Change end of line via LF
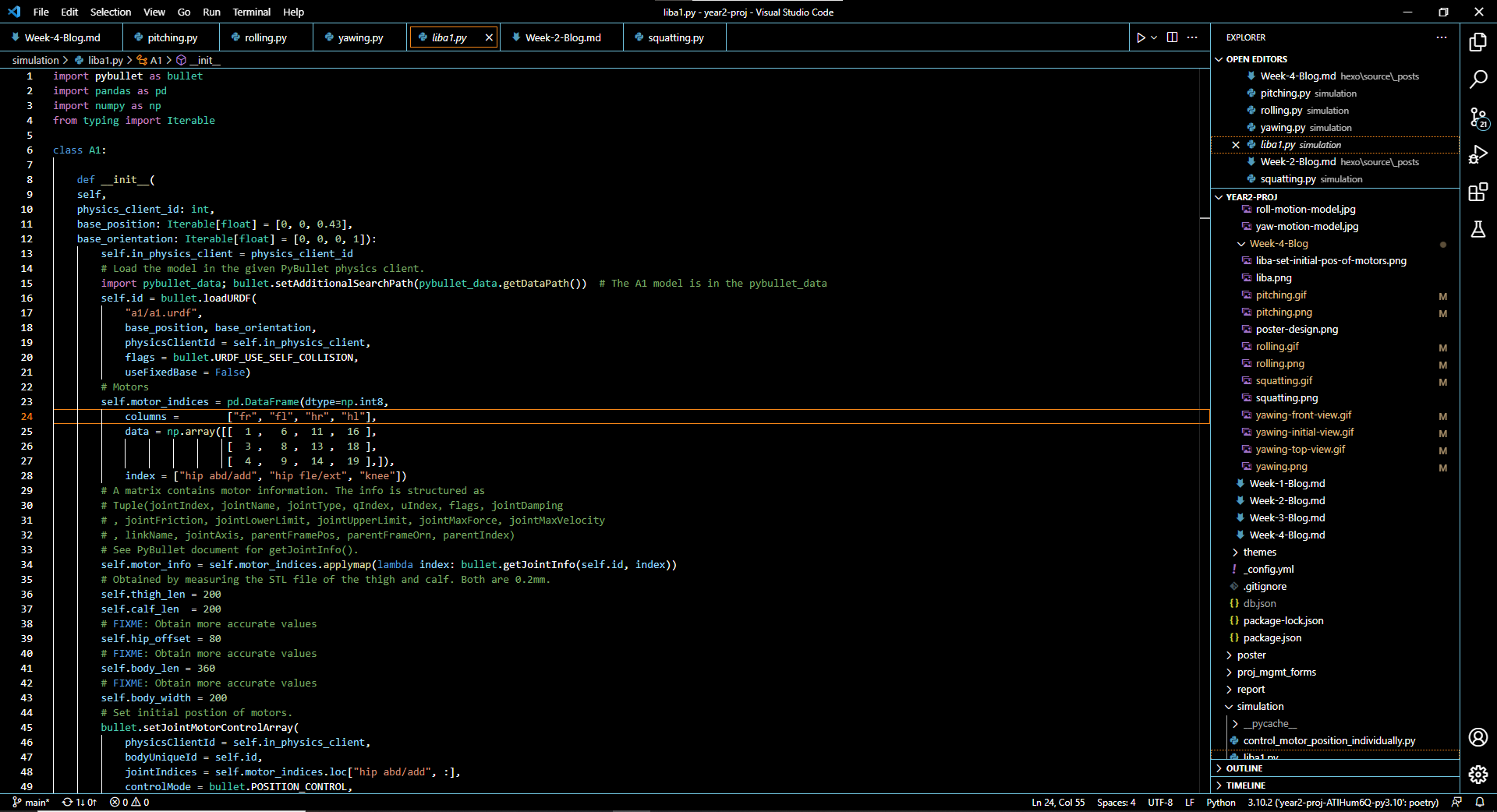 [1190, 802]
